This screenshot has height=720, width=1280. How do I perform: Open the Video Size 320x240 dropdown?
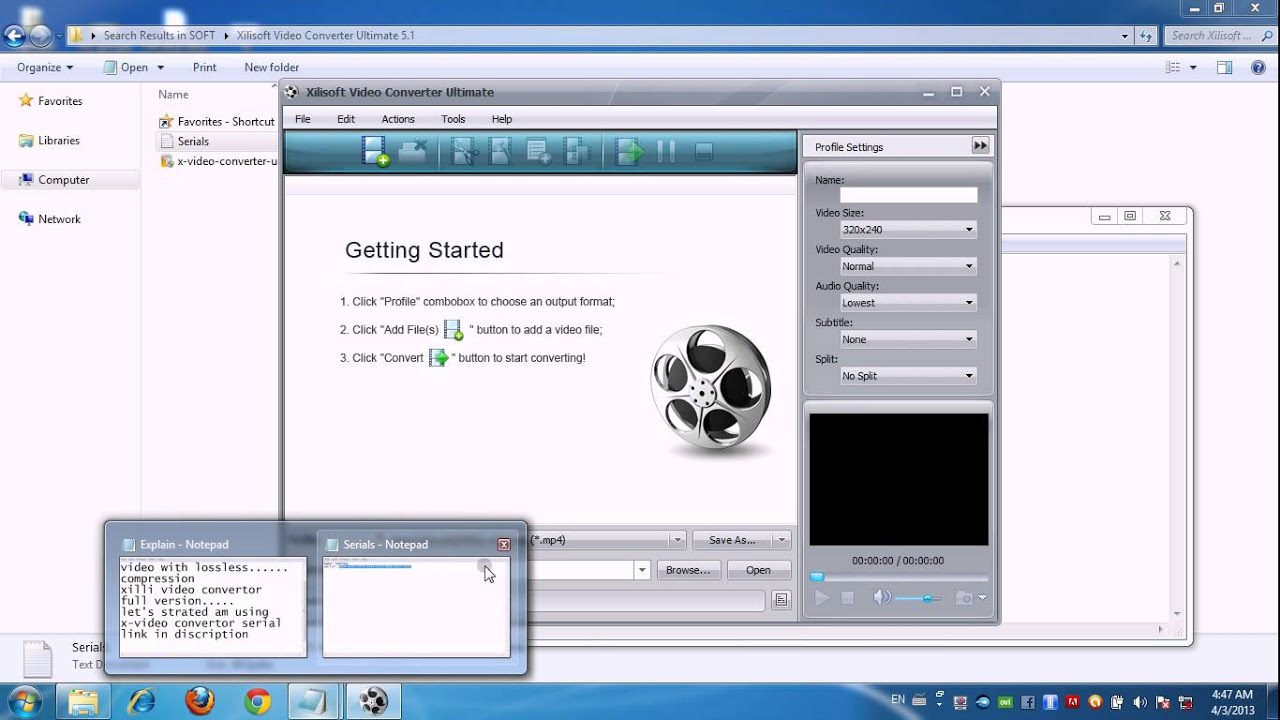908,229
